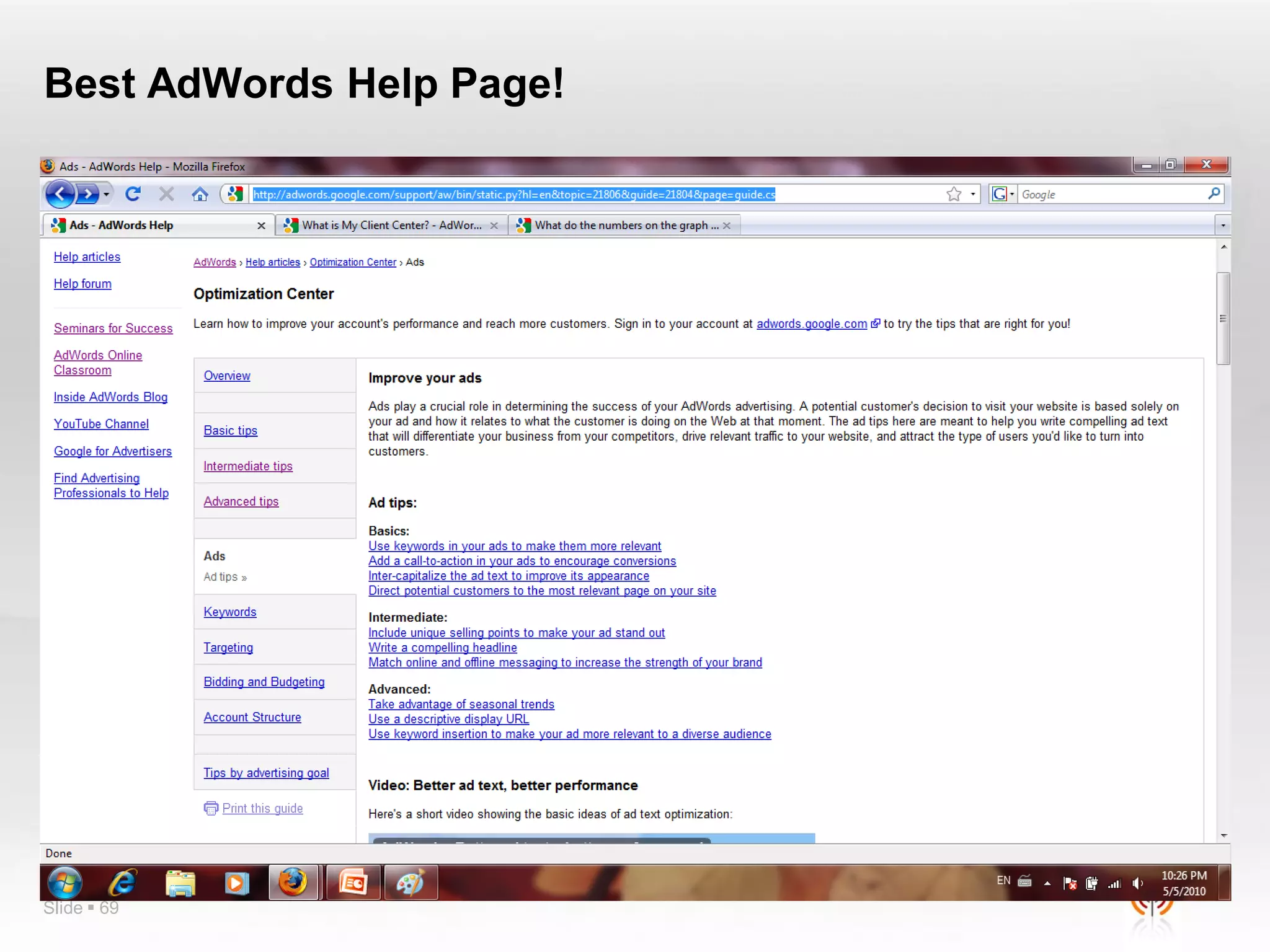The width and height of the screenshot is (1270, 952).
Task: Open Use a descriptive display URL link
Action: pyautogui.click(x=448, y=719)
